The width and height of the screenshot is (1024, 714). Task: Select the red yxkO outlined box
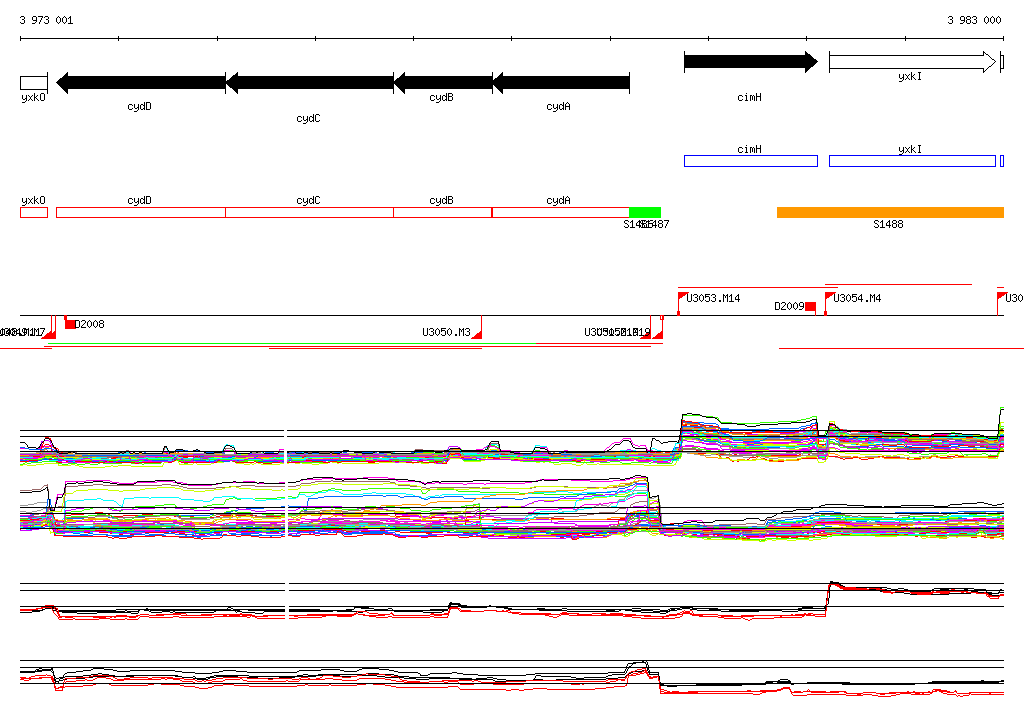coord(34,213)
